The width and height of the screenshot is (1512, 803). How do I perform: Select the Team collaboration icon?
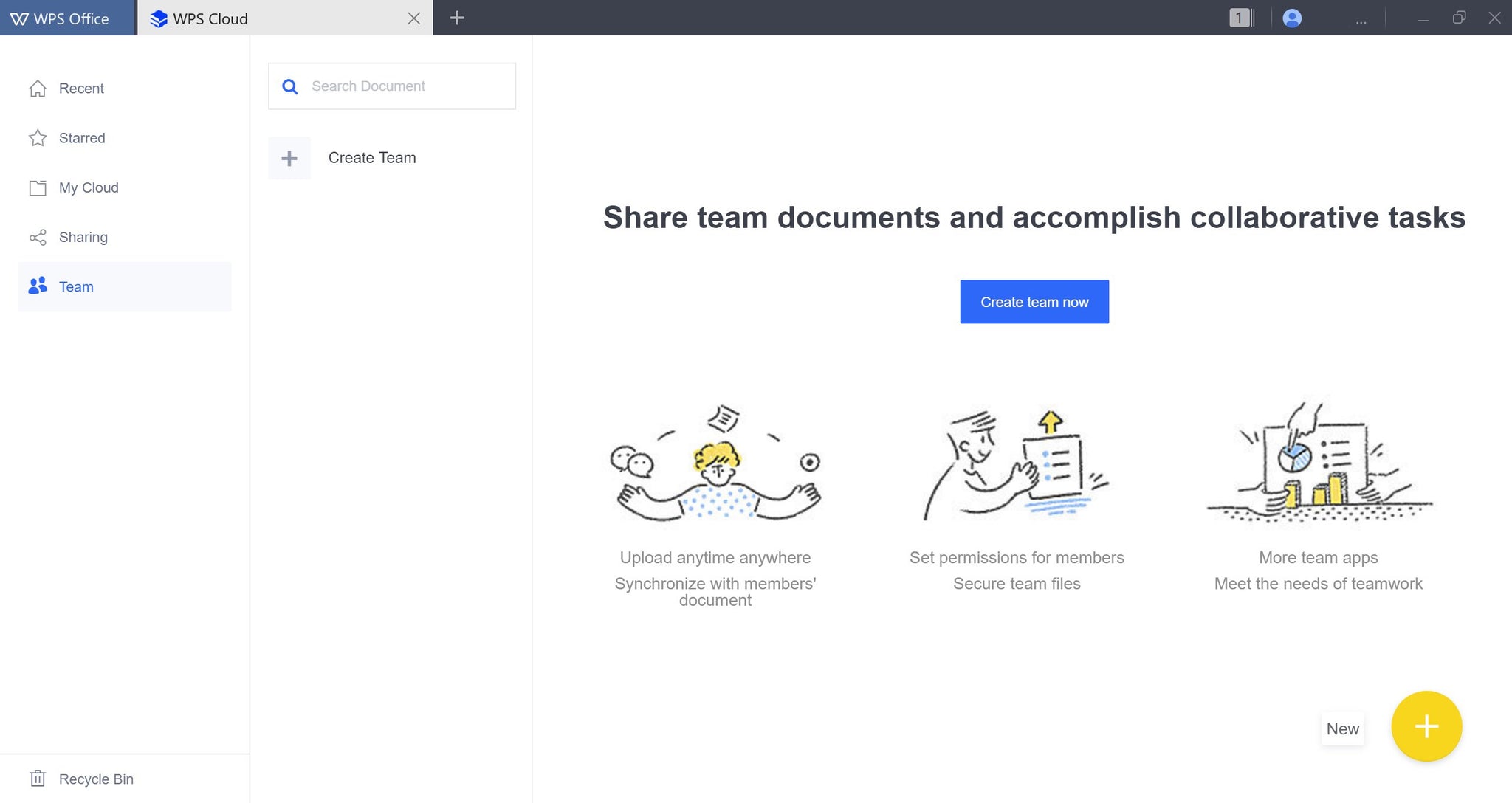[37, 286]
